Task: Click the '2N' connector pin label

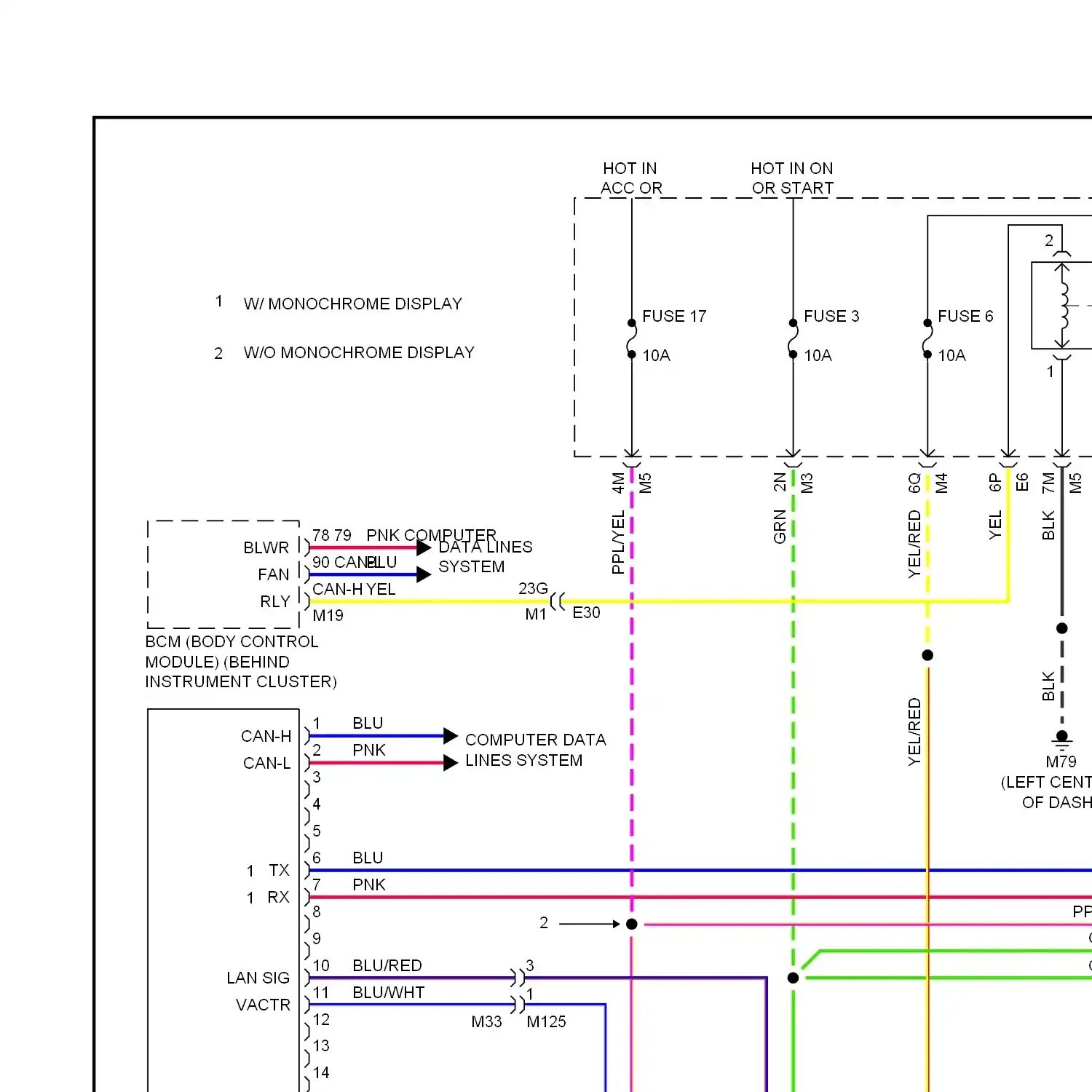Action: pyautogui.click(x=780, y=483)
